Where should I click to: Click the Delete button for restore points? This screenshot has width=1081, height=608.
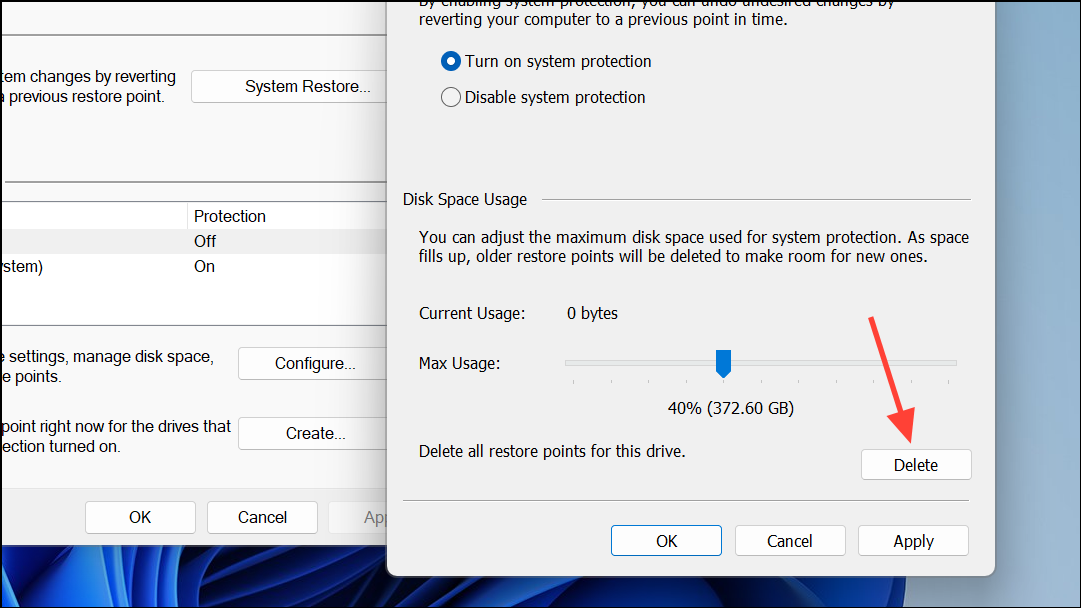(915, 464)
